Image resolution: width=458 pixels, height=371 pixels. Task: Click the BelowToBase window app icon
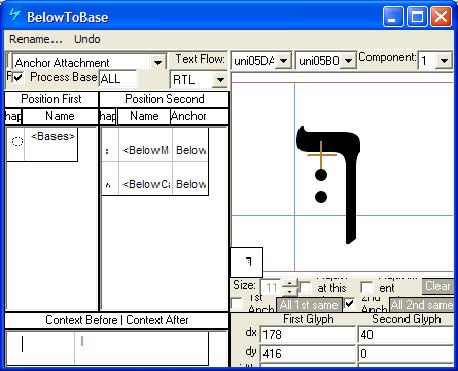point(15,15)
